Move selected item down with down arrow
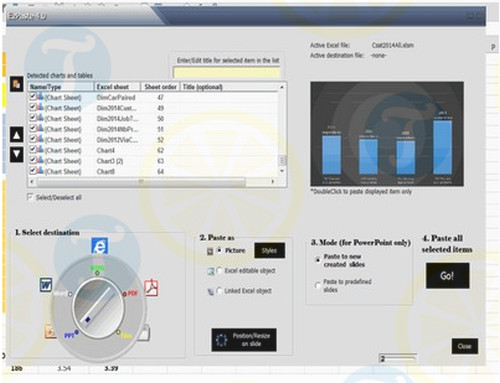The height and width of the screenshot is (383, 500). [x=16, y=154]
